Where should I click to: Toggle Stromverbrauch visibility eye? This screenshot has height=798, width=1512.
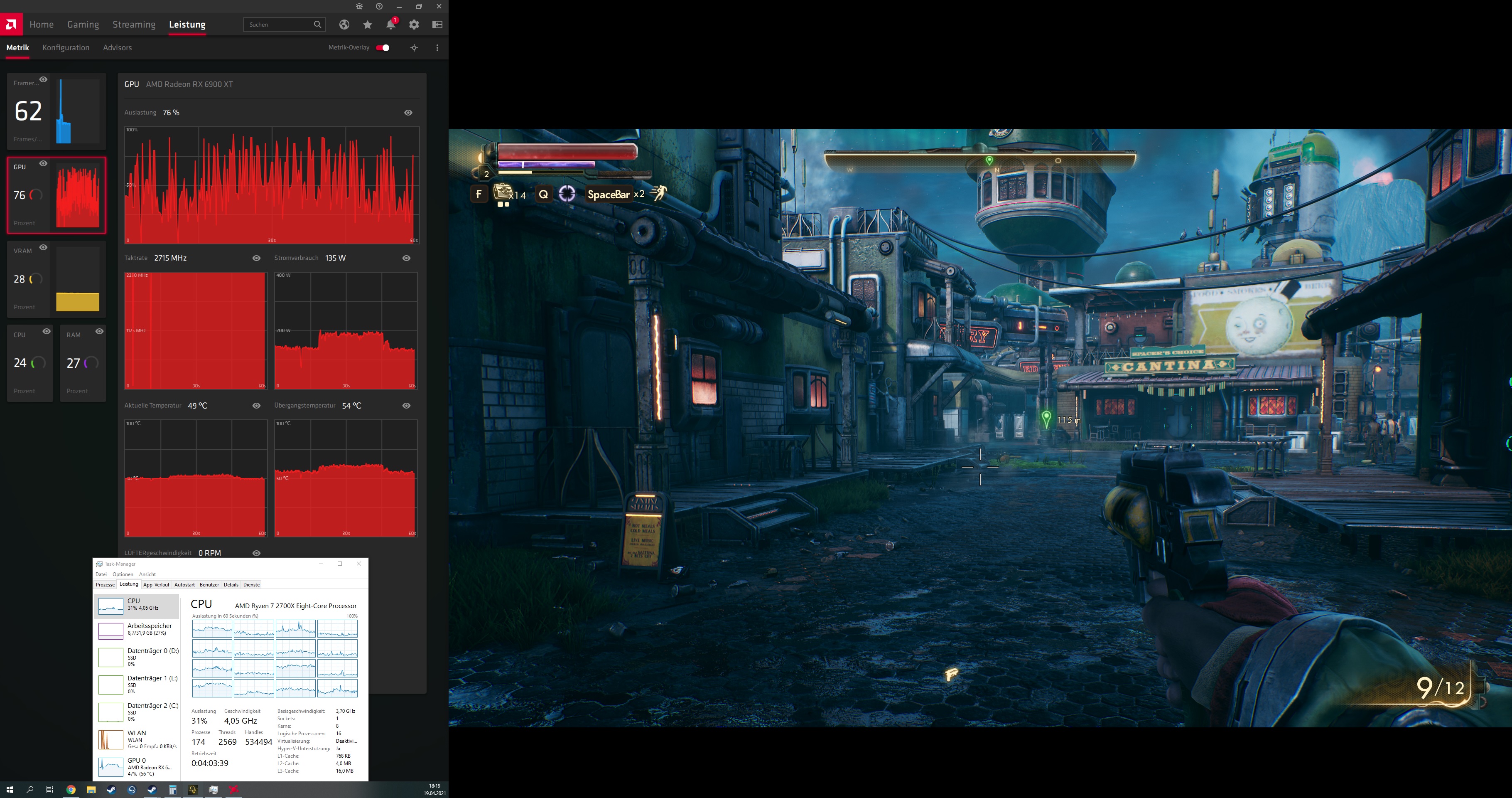[406, 259]
